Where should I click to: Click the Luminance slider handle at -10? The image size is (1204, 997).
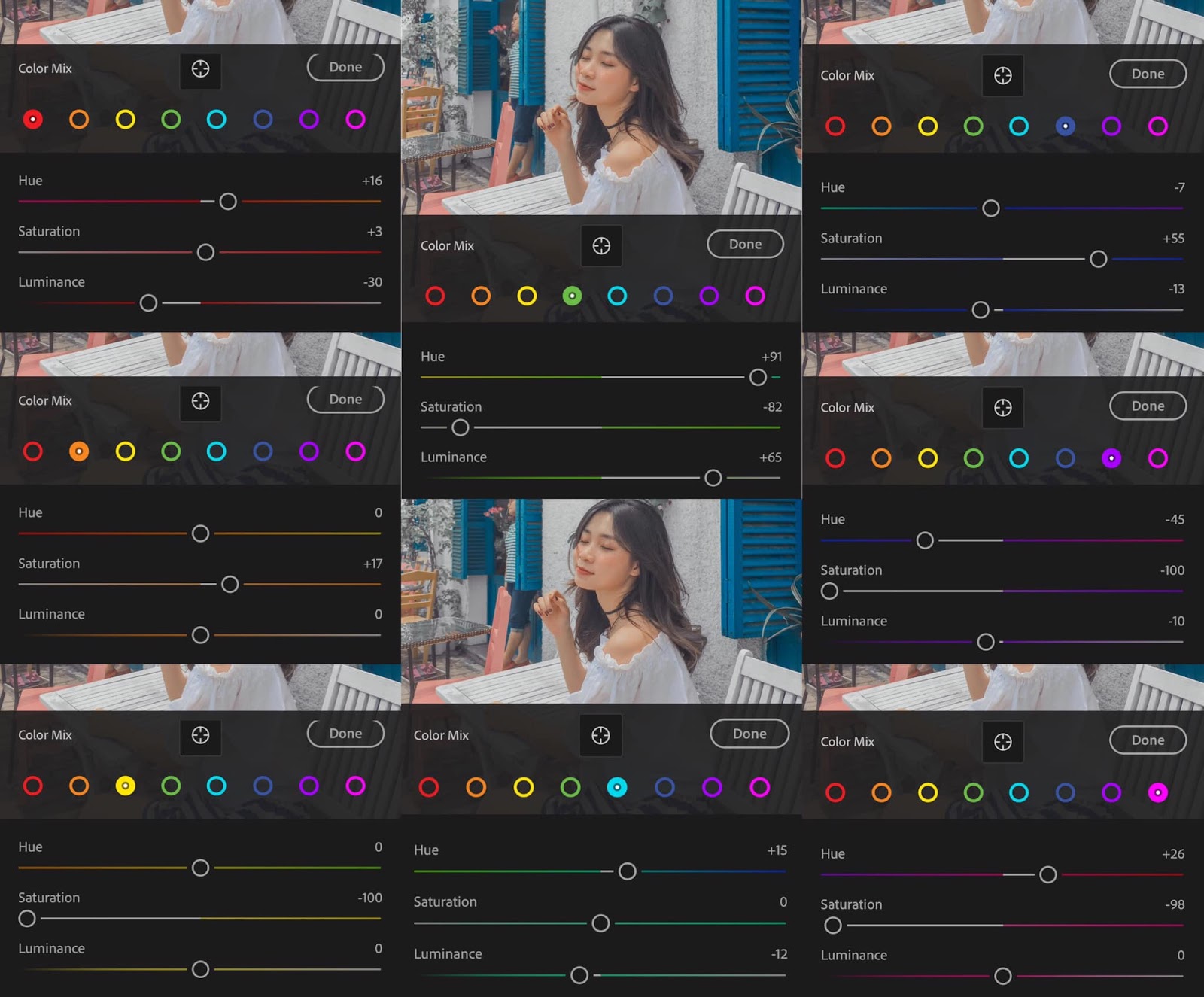point(986,642)
